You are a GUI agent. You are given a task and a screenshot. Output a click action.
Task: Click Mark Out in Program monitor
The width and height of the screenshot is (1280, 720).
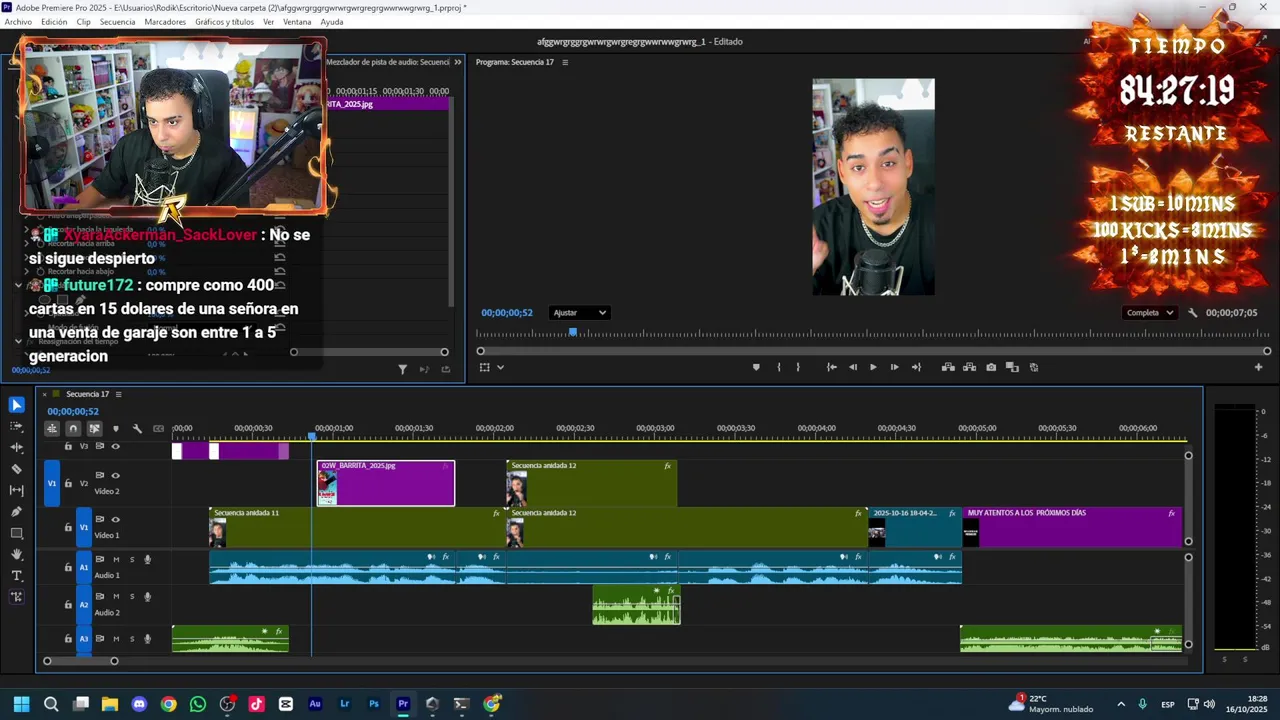pyautogui.click(x=798, y=367)
